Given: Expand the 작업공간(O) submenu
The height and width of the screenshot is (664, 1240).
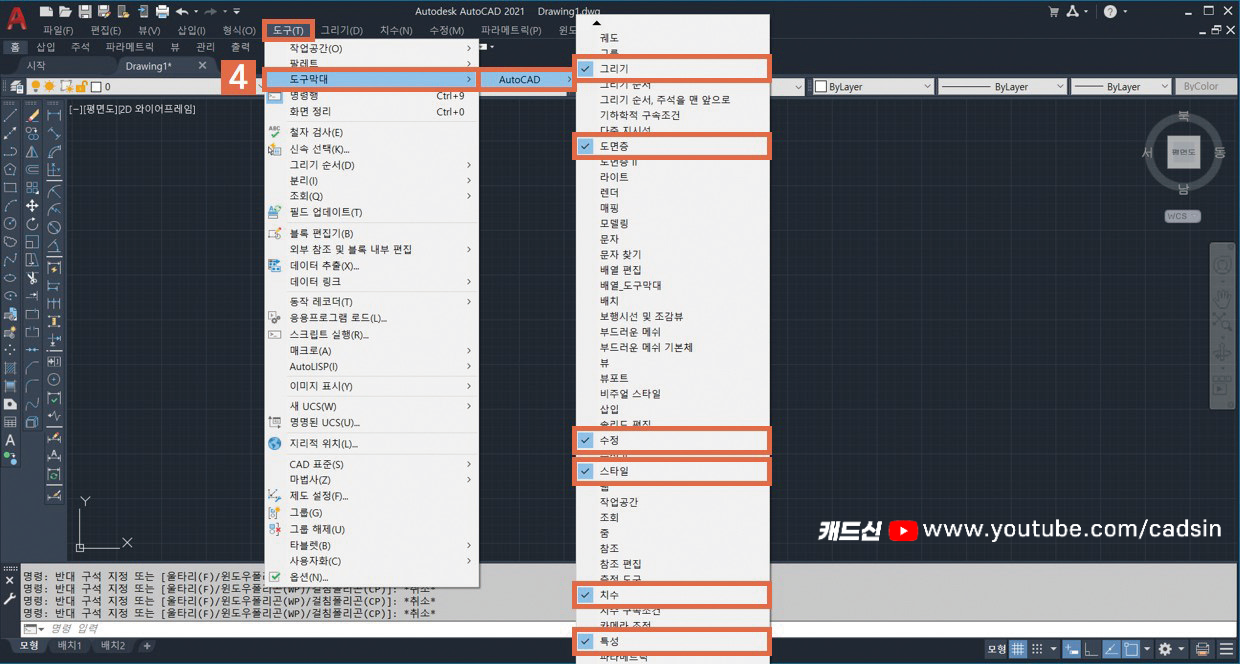Looking at the screenshot, I should click(371, 48).
